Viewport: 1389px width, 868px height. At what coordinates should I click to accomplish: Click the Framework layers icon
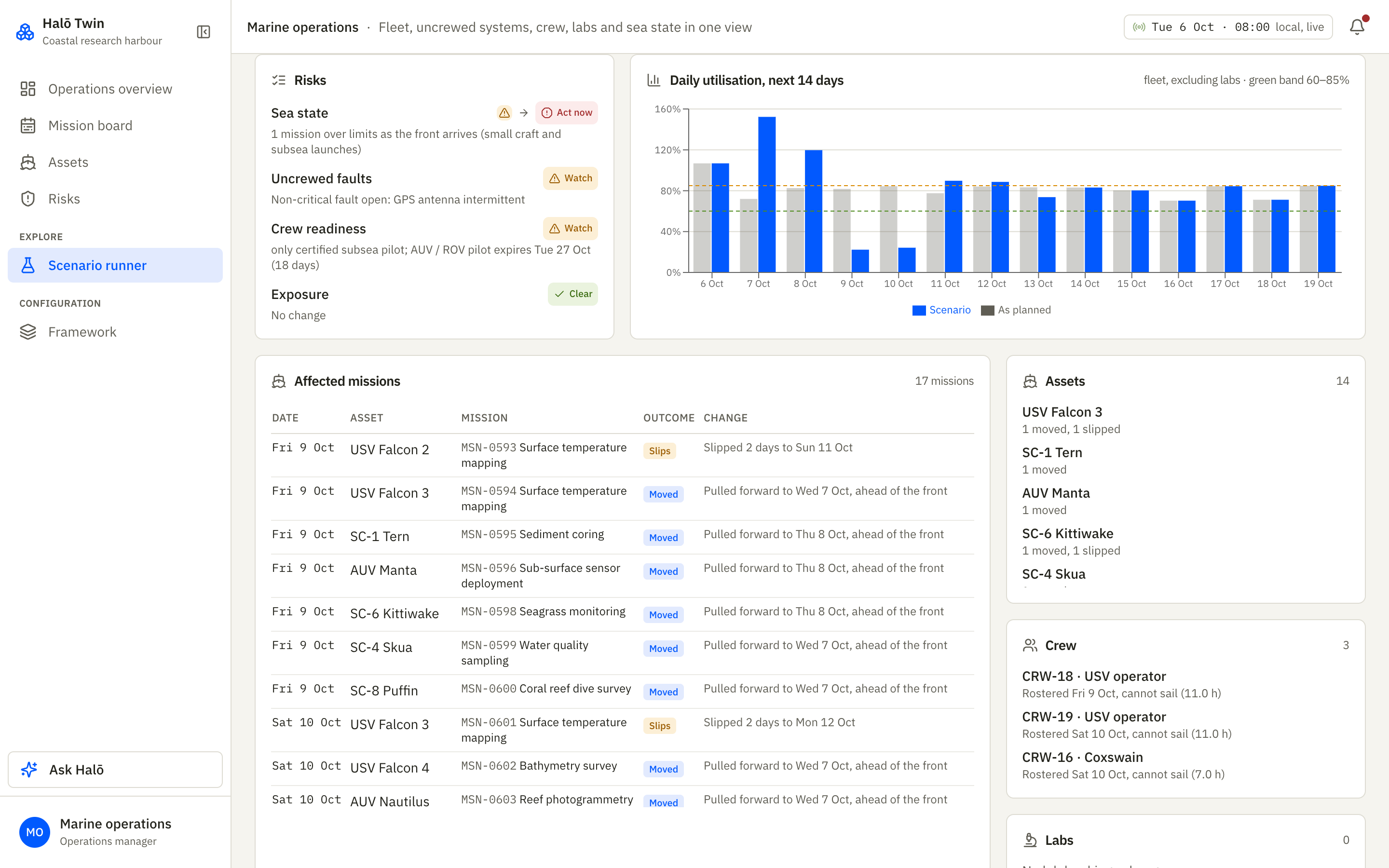[x=27, y=332]
